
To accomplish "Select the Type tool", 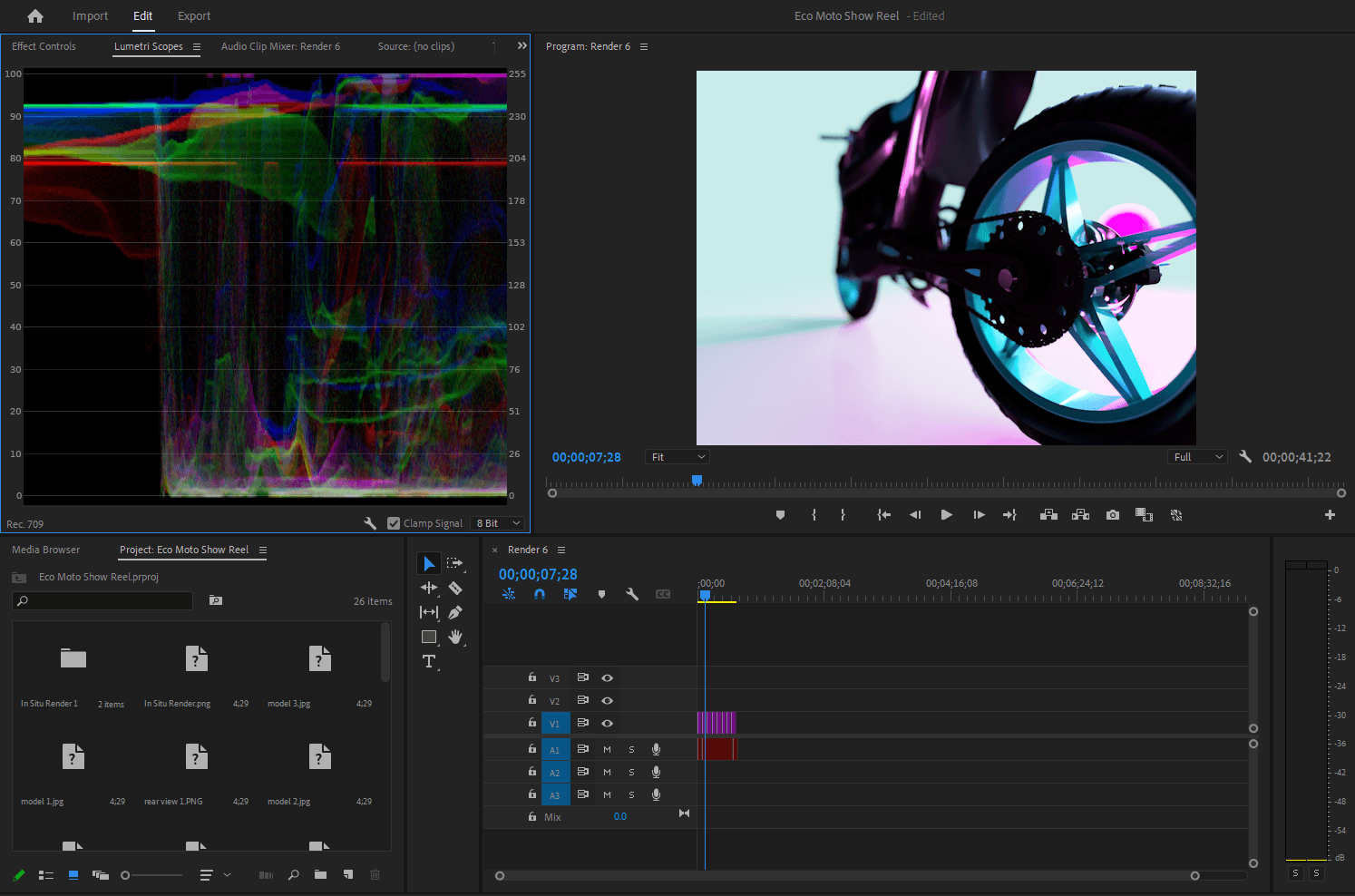I will 429,661.
